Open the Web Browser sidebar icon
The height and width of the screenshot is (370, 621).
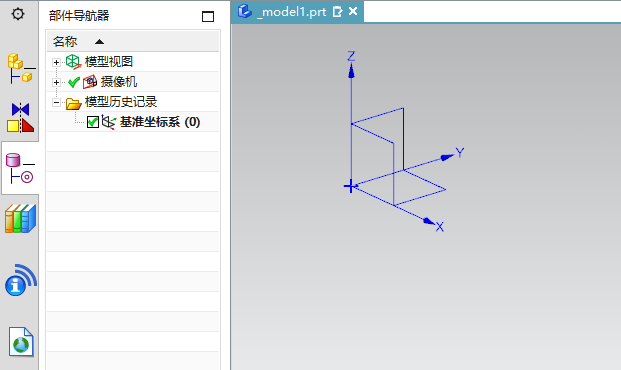pyautogui.click(x=21, y=341)
